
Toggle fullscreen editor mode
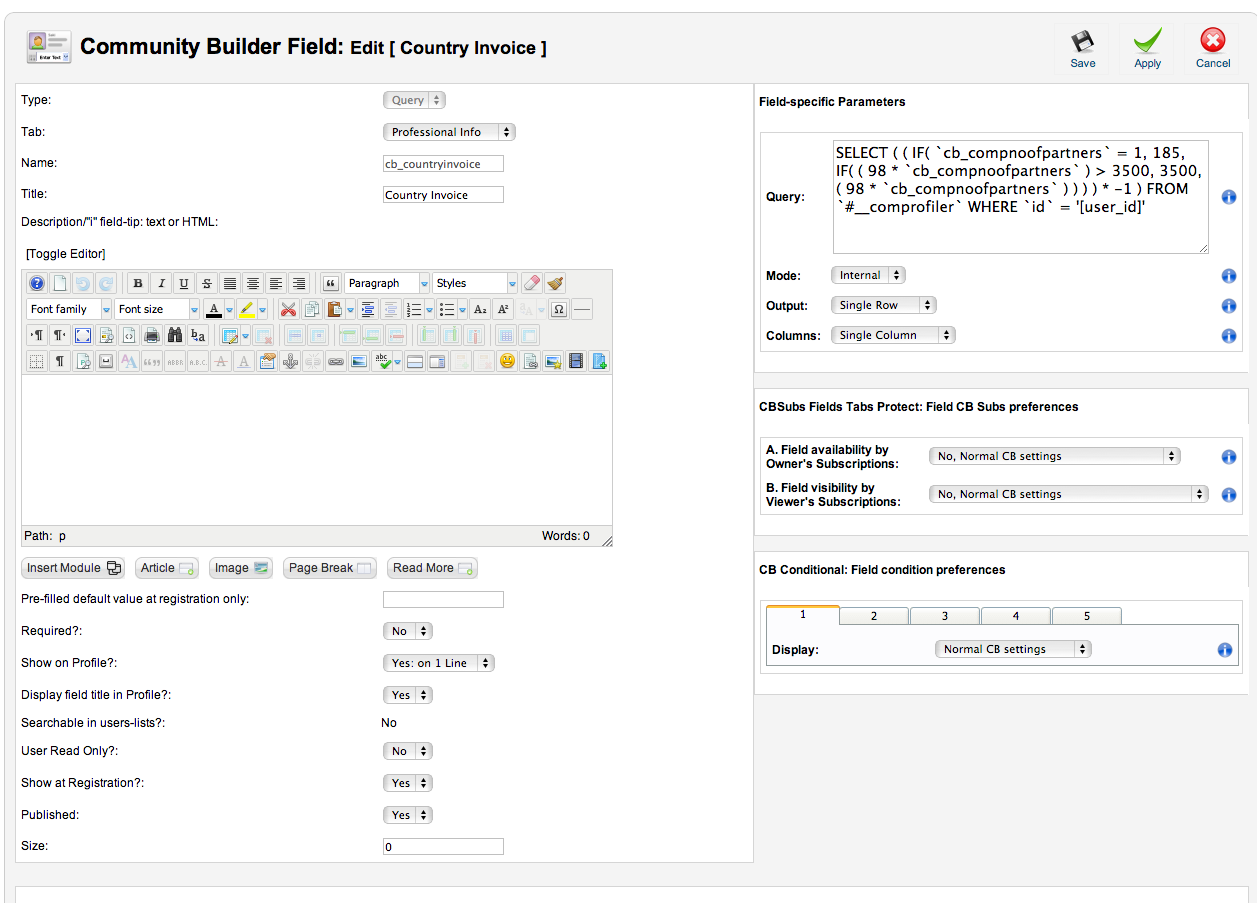point(83,335)
